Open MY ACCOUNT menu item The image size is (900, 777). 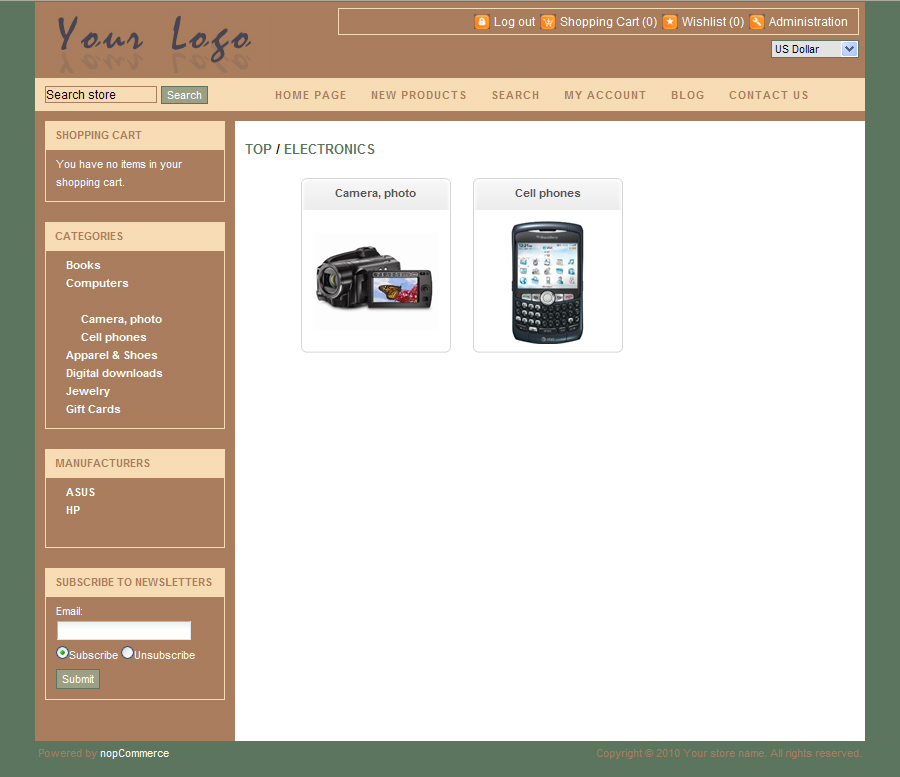click(605, 95)
